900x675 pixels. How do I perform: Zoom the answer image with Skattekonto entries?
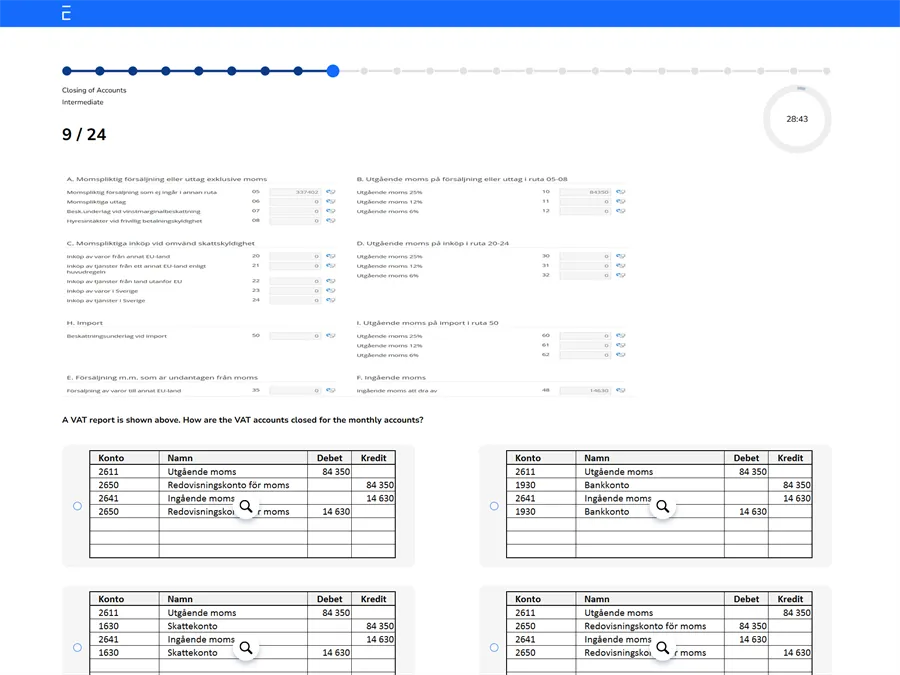click(x=245, y=648)
